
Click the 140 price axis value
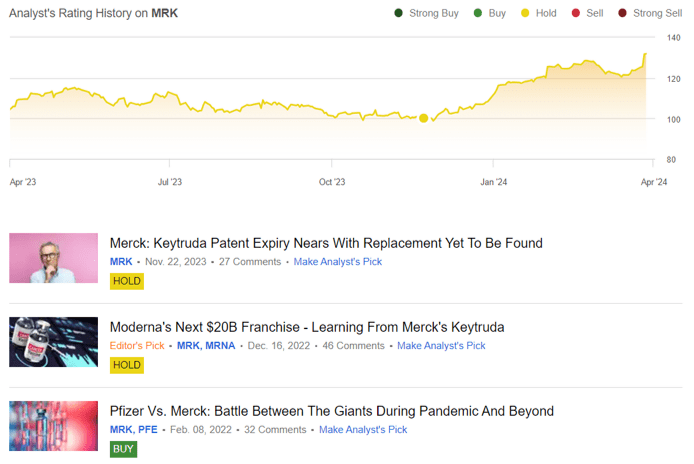(x=674, y=38)
